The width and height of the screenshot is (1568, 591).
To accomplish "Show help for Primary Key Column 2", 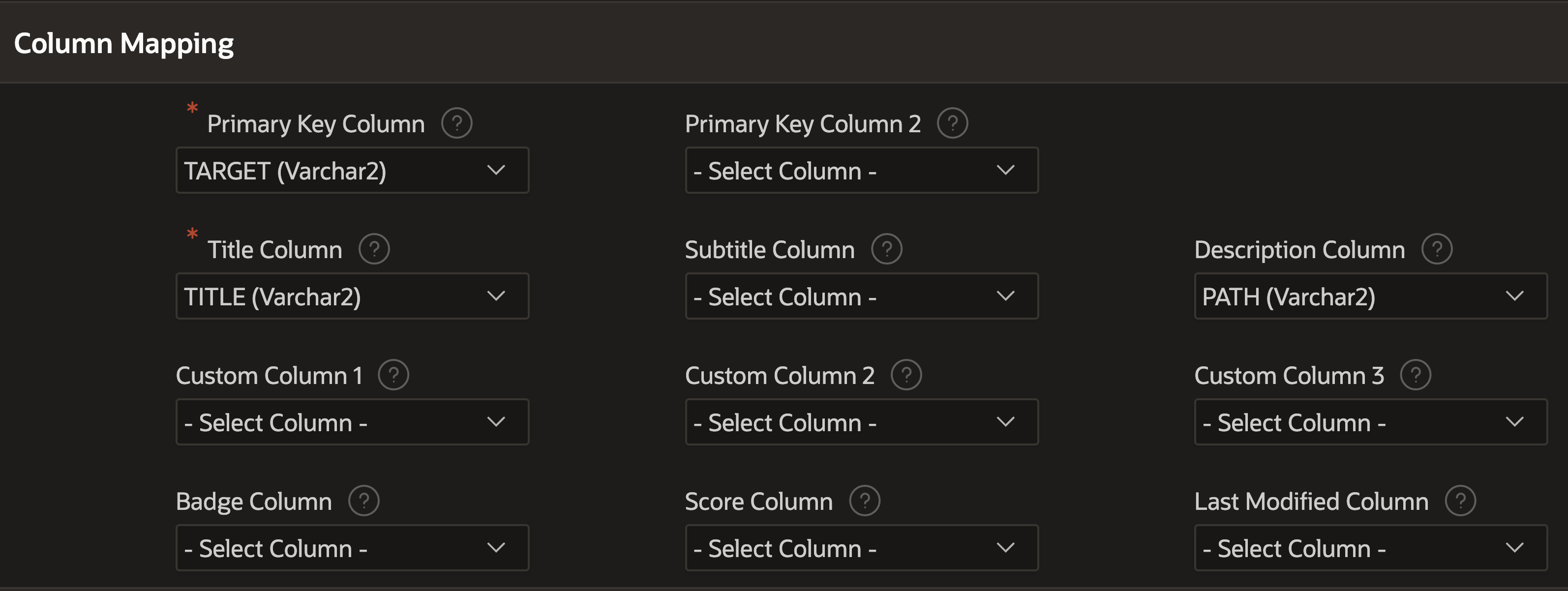I will pos(953,123).
